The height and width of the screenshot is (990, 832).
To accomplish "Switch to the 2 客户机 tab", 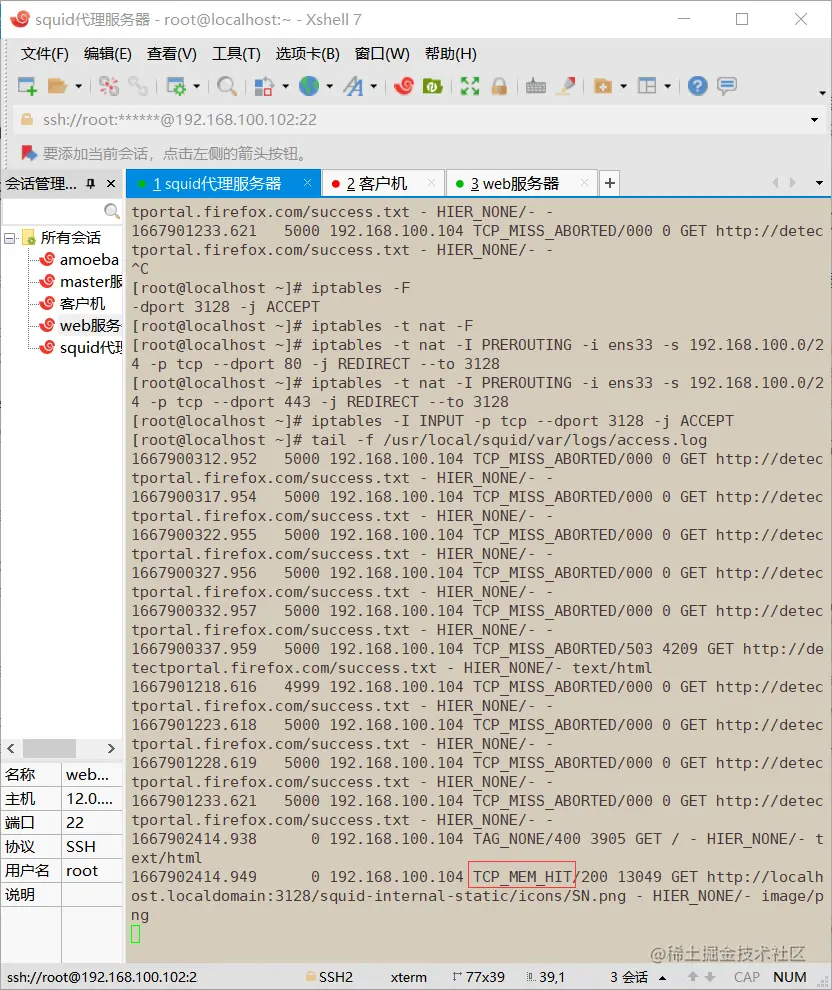I will (383, 184).
